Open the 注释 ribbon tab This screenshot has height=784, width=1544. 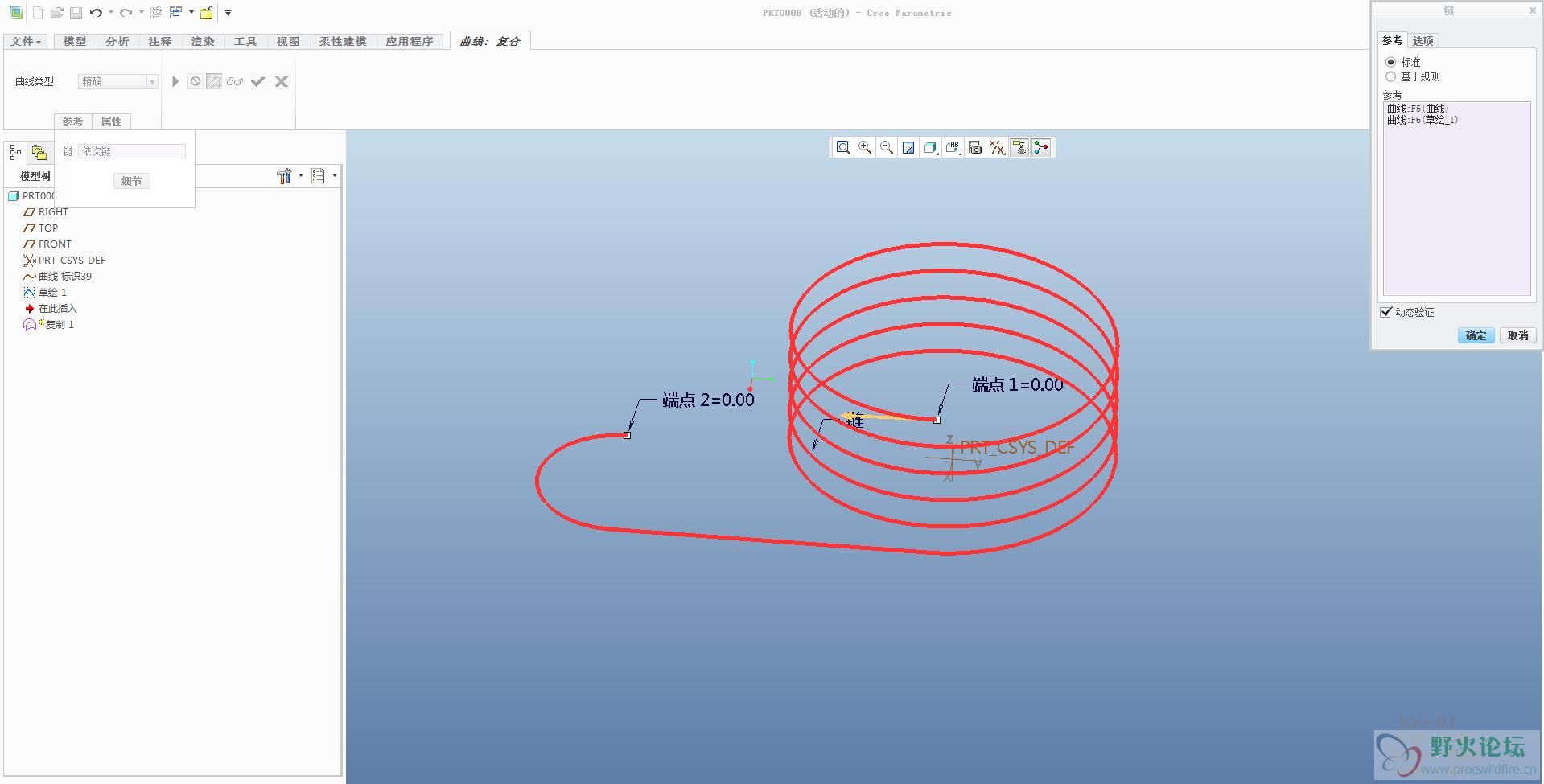point(160,41)
